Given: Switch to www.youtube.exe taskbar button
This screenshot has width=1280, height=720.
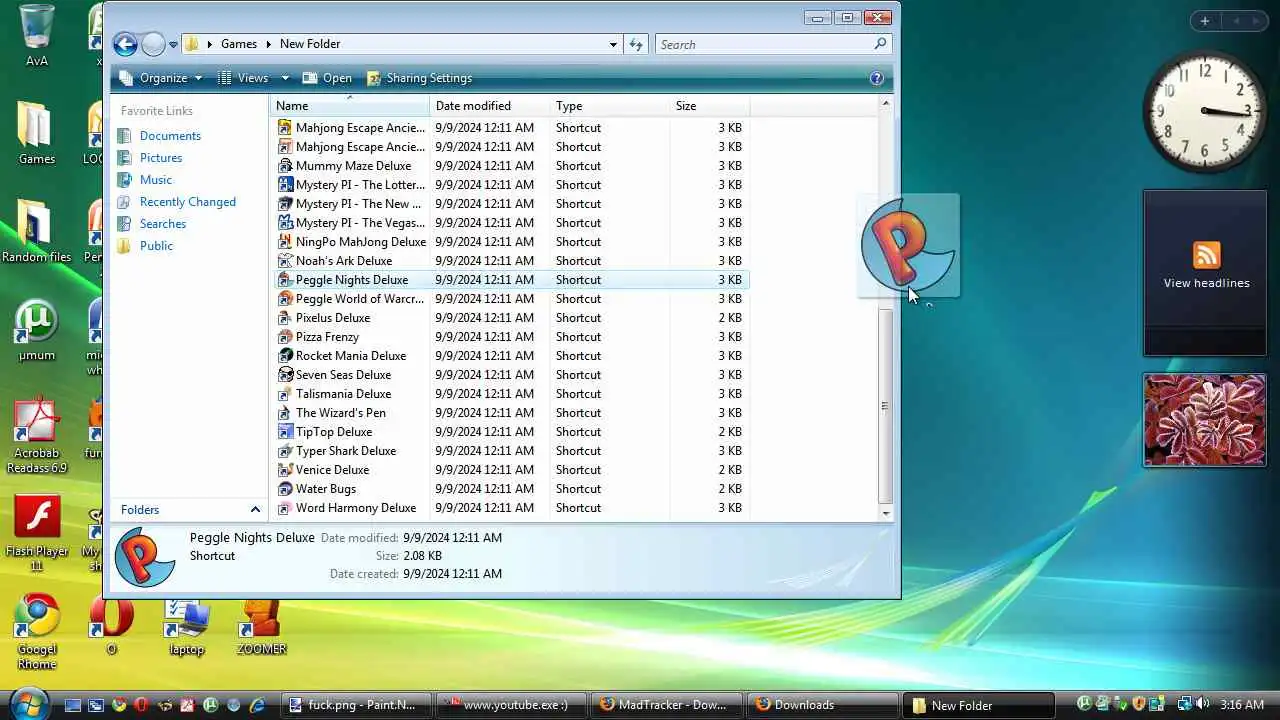Looking at the screenshot, I should pyautogui.click(x=513, y=705).
